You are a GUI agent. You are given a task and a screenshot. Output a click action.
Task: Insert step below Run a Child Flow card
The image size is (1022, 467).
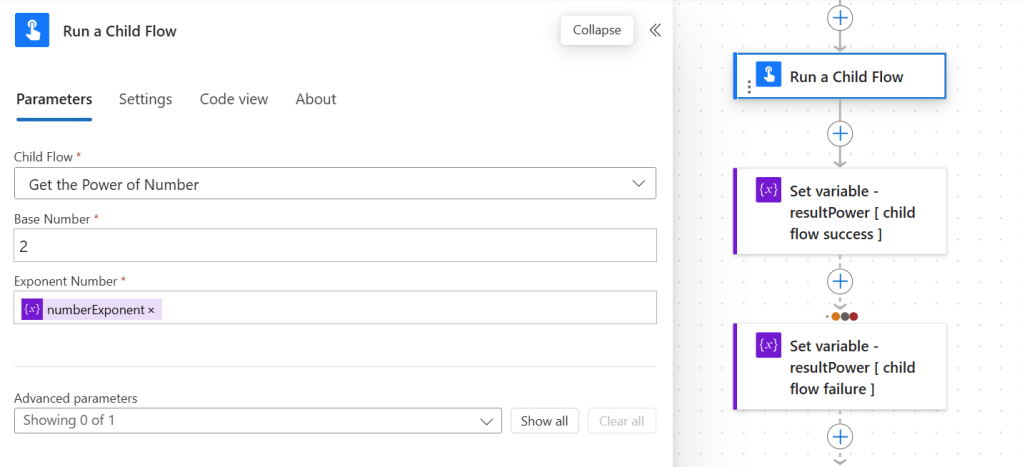point(840,133)
